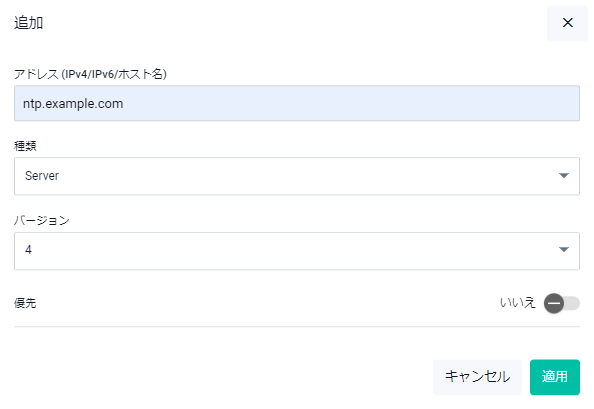Image resolution: width=594 pixels, height=409 pixels.
Task: Expand the 種類 dropdown arrow
Action: click(564, 175)
